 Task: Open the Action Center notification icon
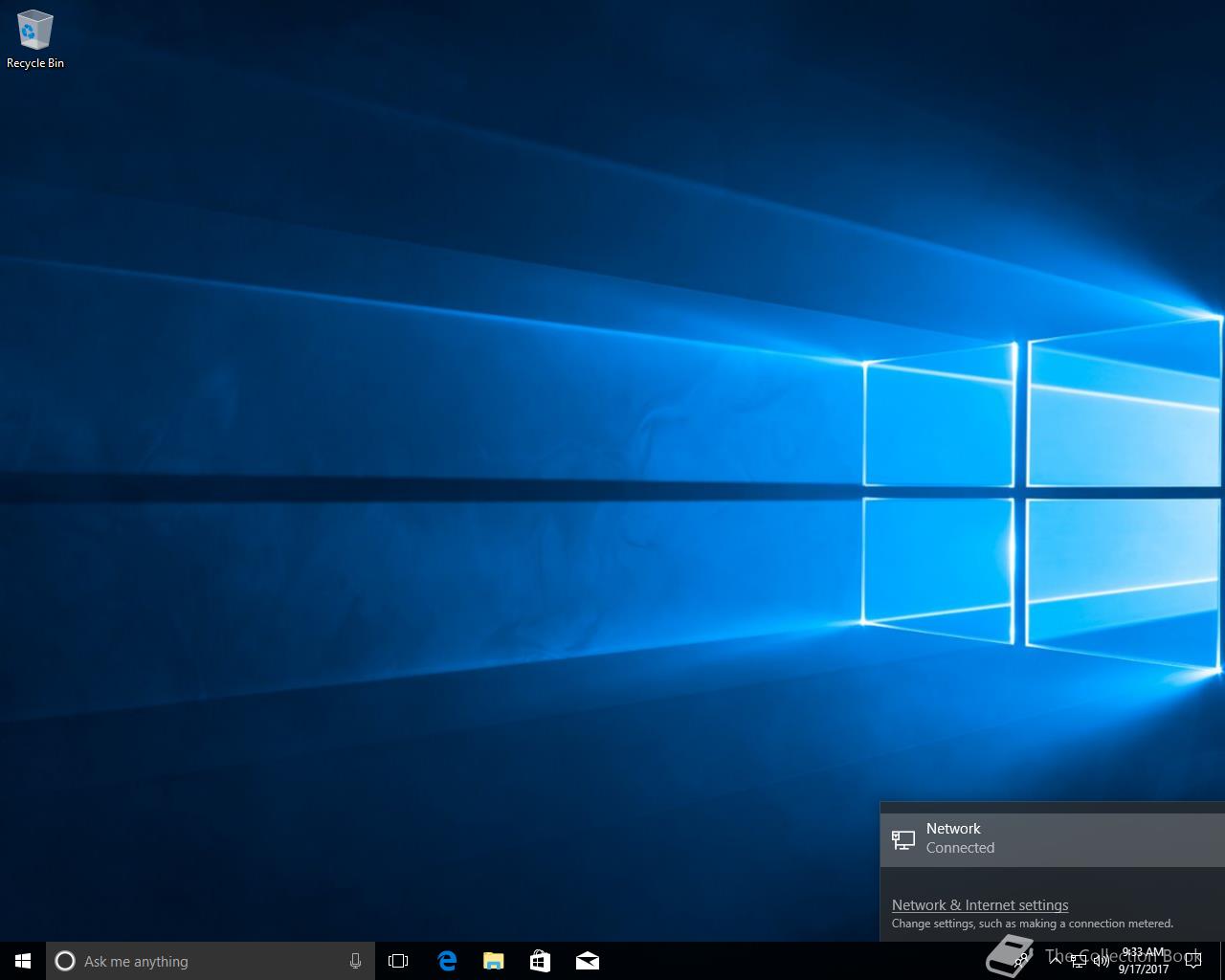[x=1192, y=961]
